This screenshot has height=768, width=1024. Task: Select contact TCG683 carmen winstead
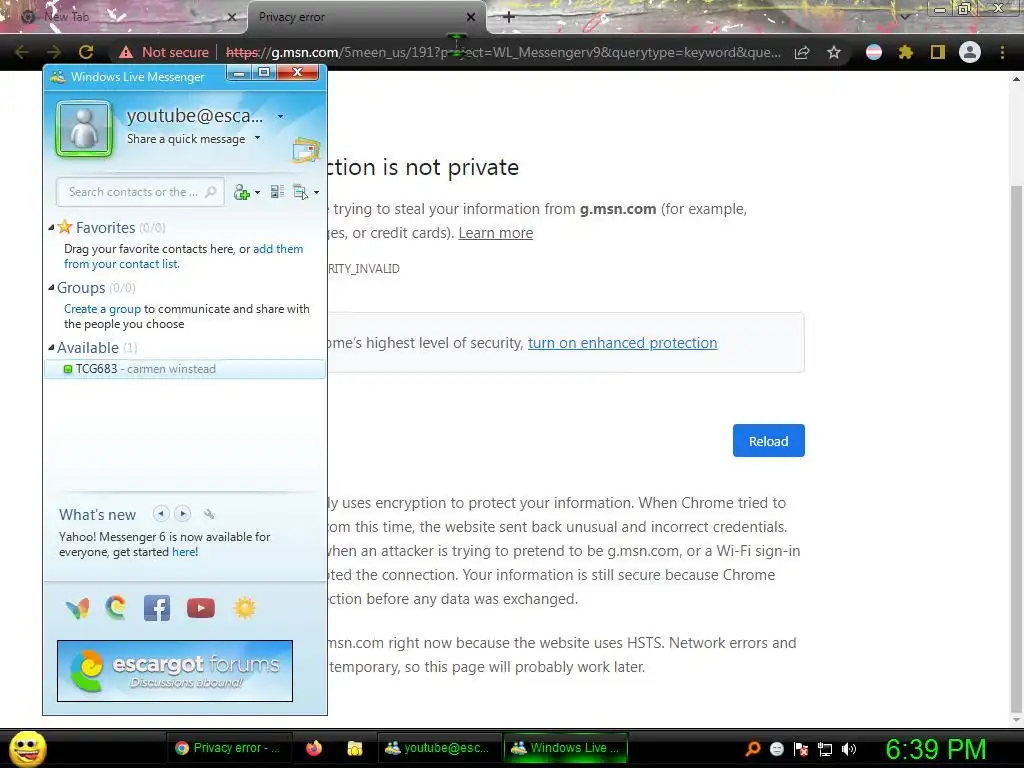(185, 369)
